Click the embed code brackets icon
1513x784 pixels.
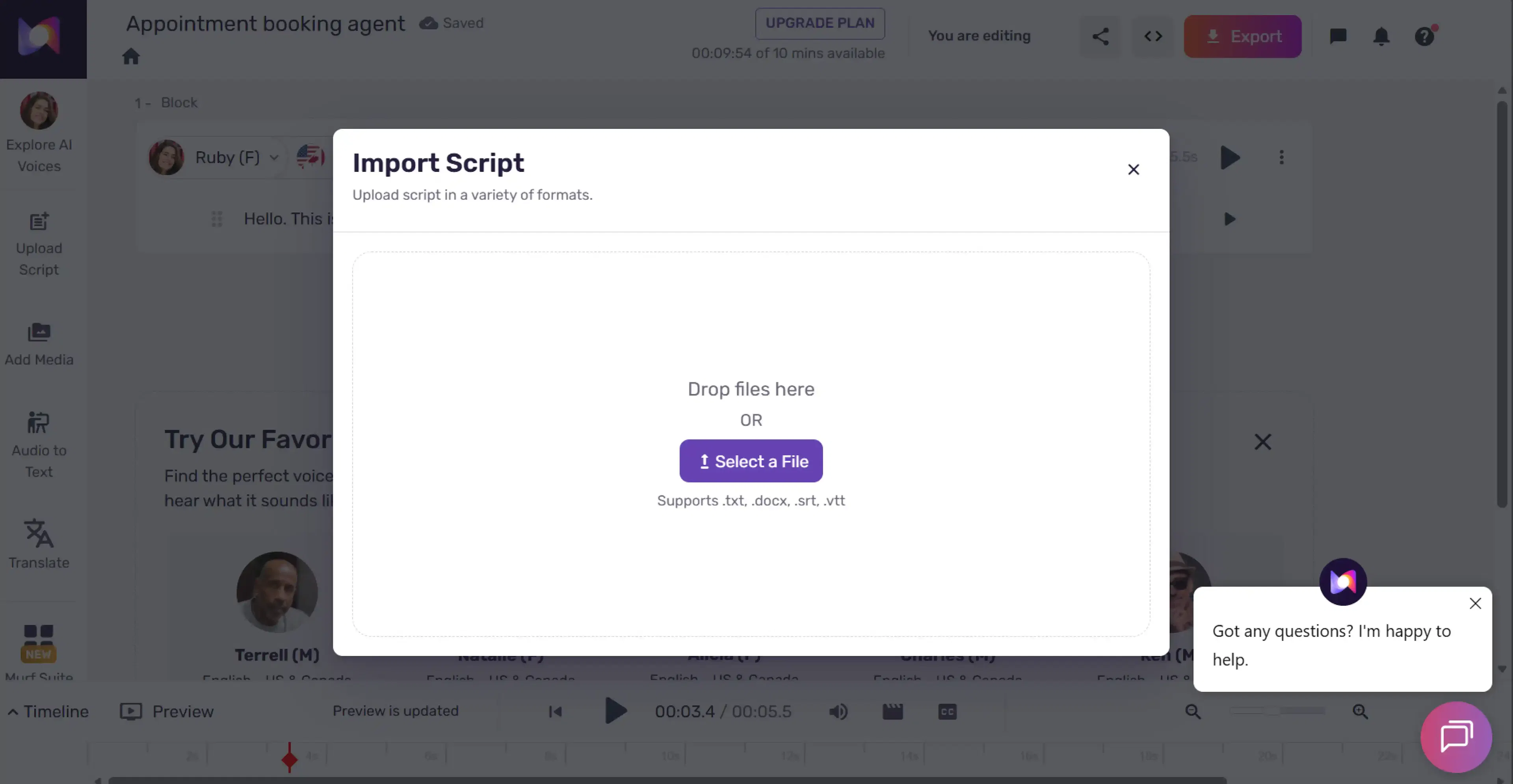(x=1153, y=36)
